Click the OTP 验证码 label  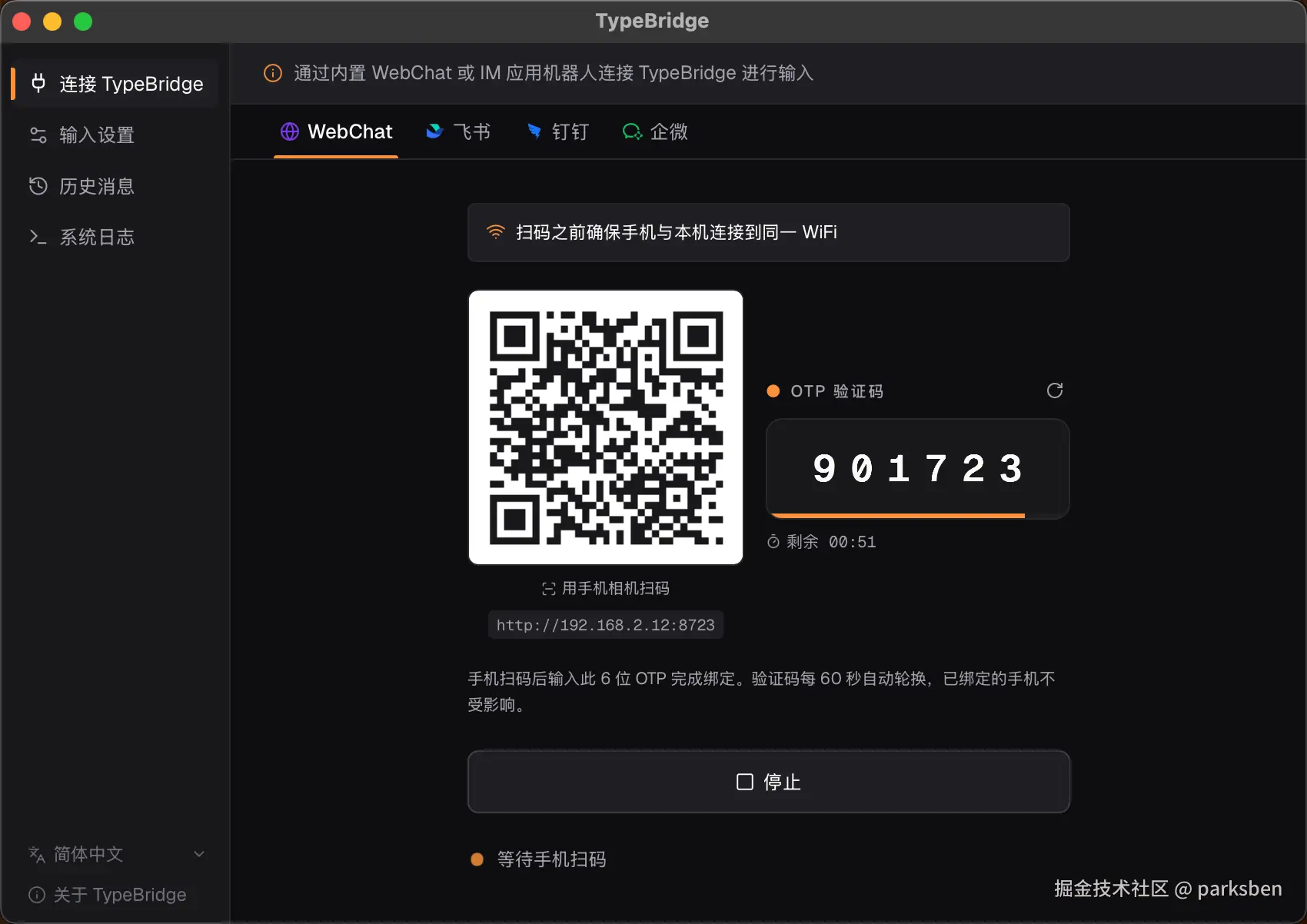pyautogui.click(x=837, y=391)
